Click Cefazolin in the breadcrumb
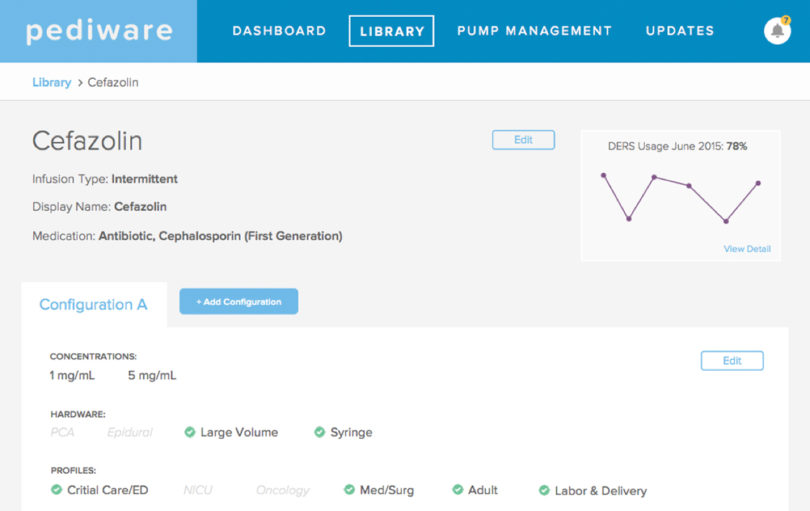Image resolution: width=810 pixels, height=511 pixels. pos(113,83)
